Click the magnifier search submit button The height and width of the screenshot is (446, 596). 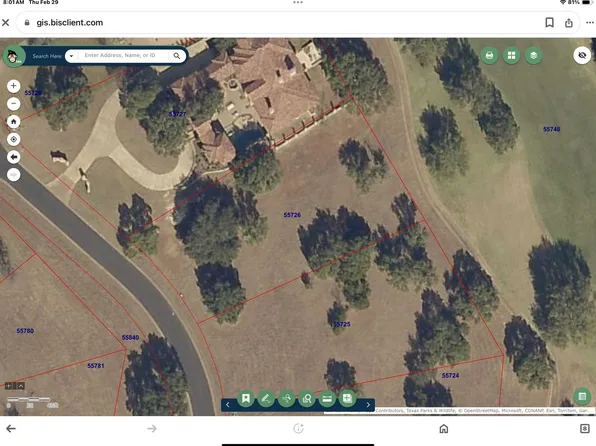(177, 56)
